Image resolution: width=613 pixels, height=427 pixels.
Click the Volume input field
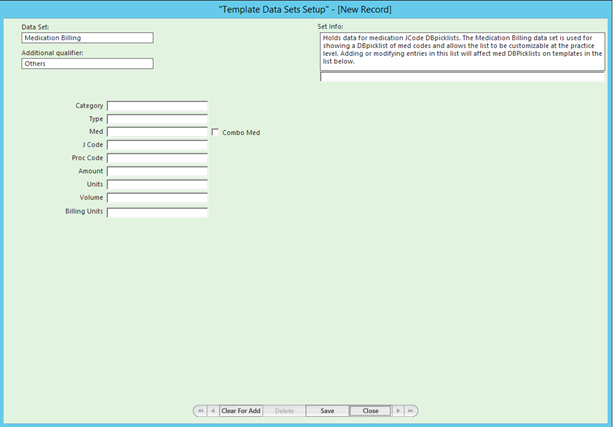click(x=157, y=197)
